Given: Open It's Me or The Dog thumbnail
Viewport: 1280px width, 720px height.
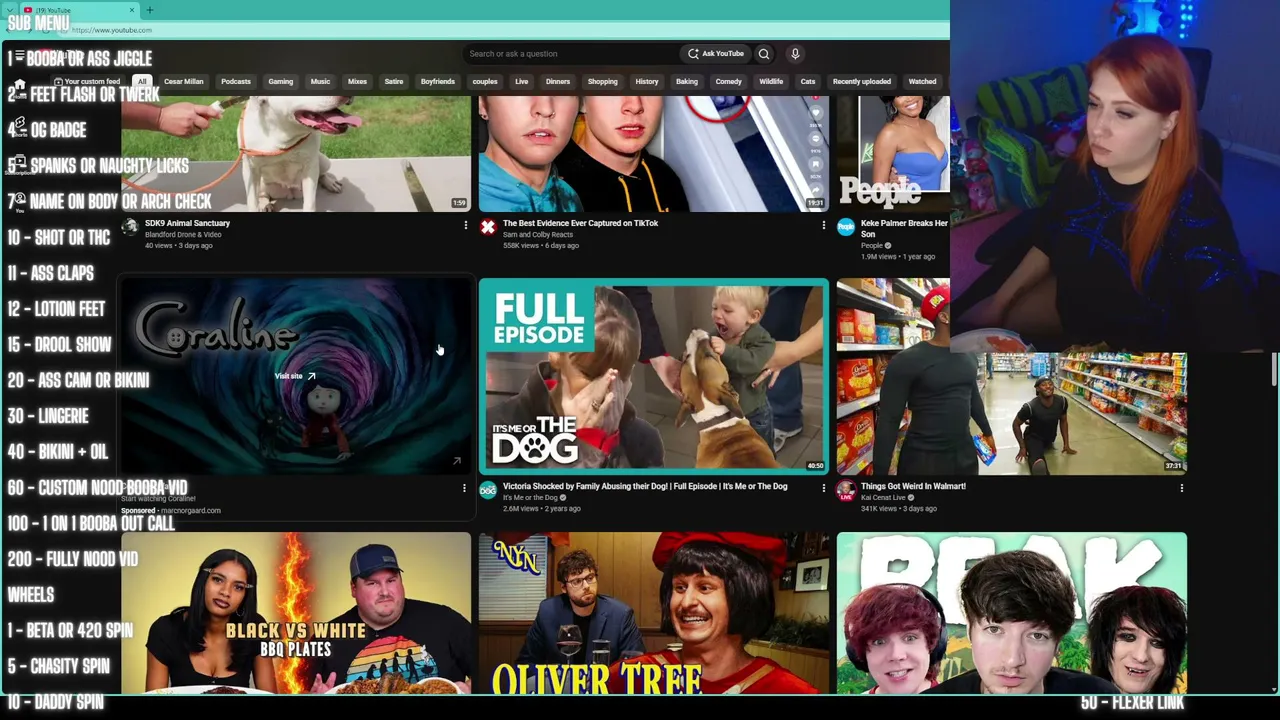Looking at the screenshot, I should click(654, 376).
